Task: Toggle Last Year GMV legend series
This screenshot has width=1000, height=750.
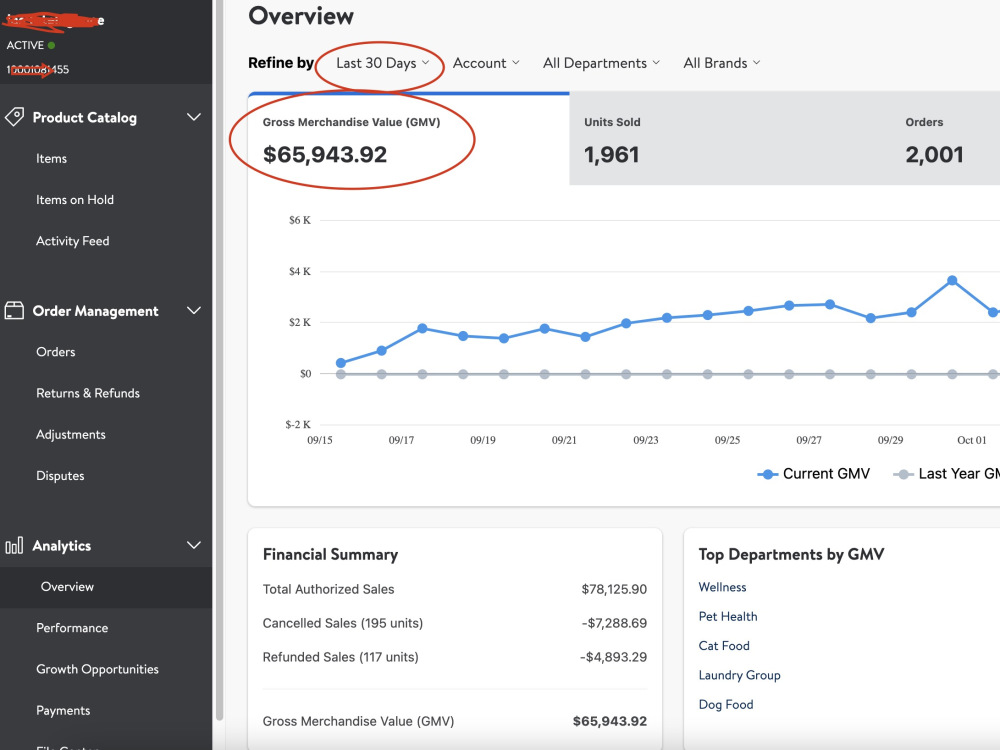Action: tap(946, 474)
